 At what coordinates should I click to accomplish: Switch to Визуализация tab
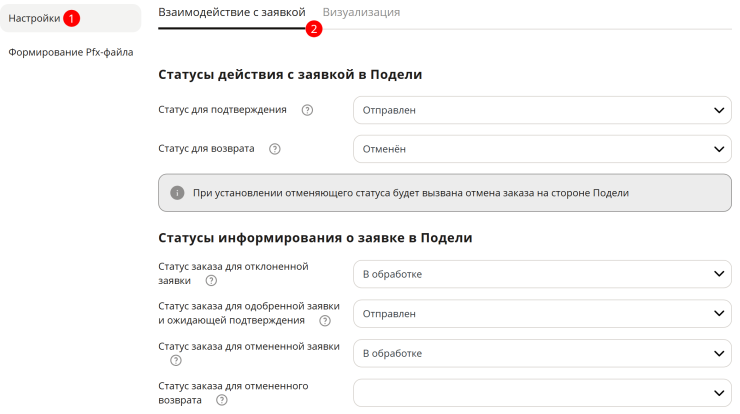[x=361, y=12]
